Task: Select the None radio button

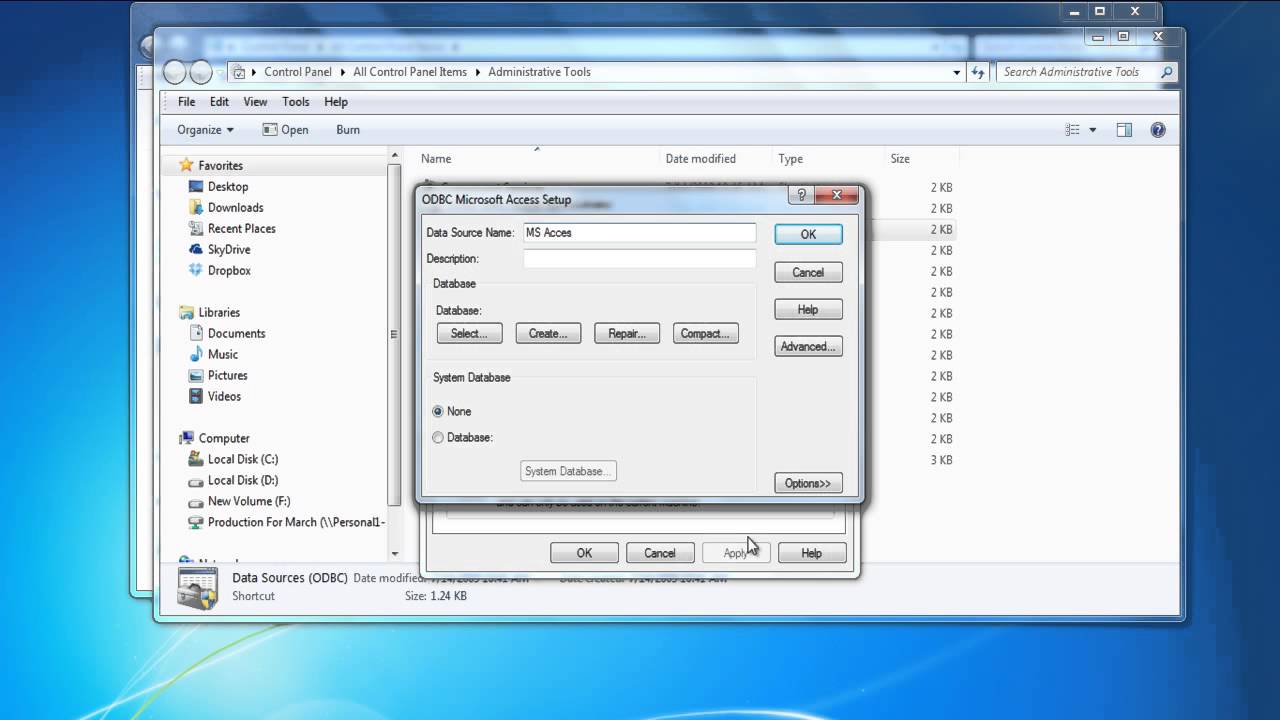Action: (x=438, y=412)
